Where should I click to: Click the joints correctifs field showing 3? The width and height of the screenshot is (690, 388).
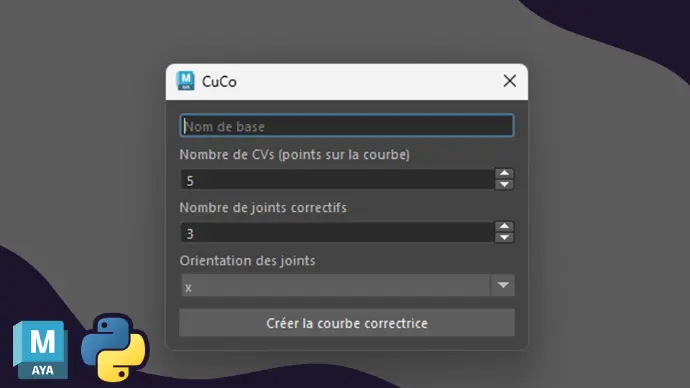click(x=338, y=232)
